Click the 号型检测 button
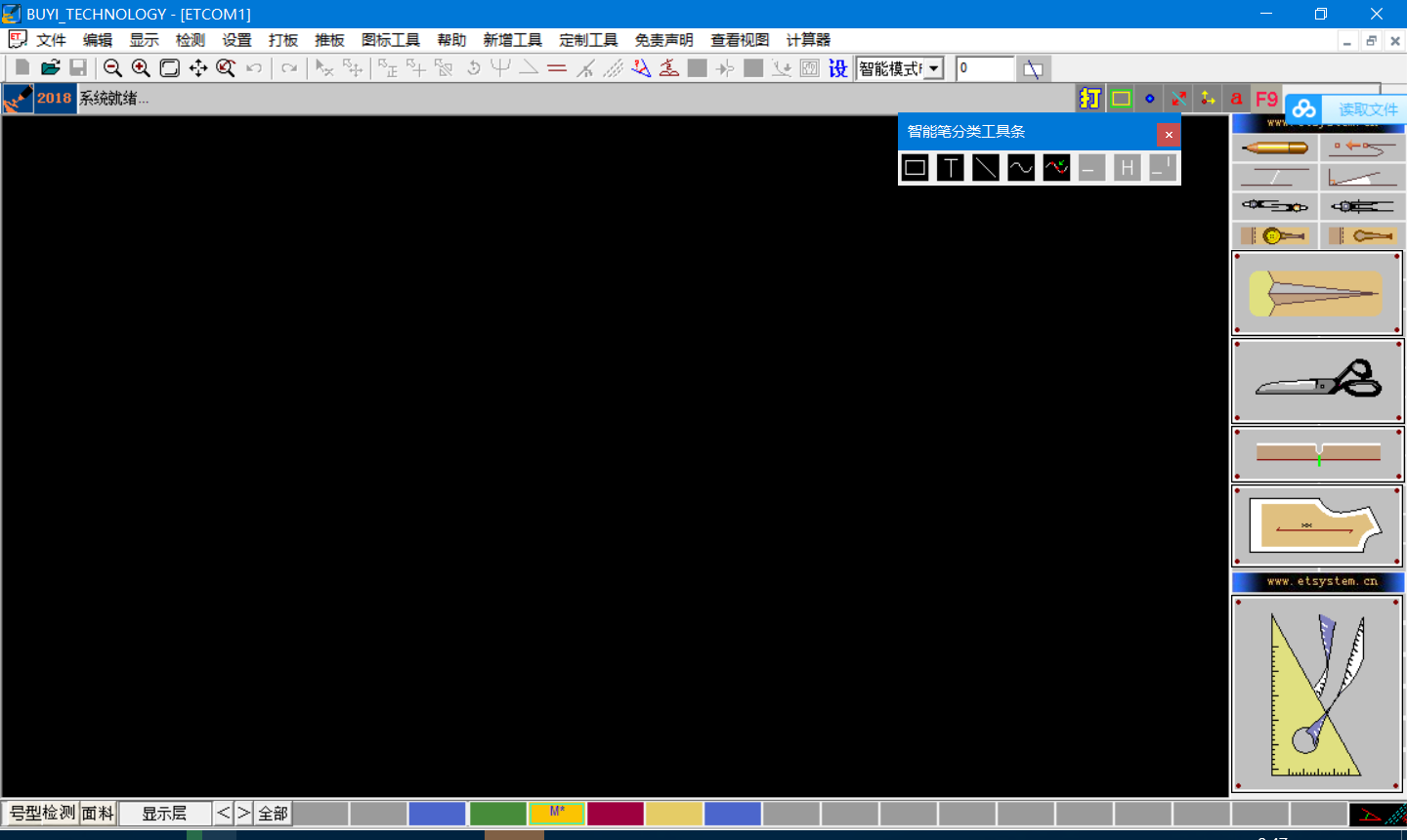This screenshot has width=1407, height=840. click(41, 813)
